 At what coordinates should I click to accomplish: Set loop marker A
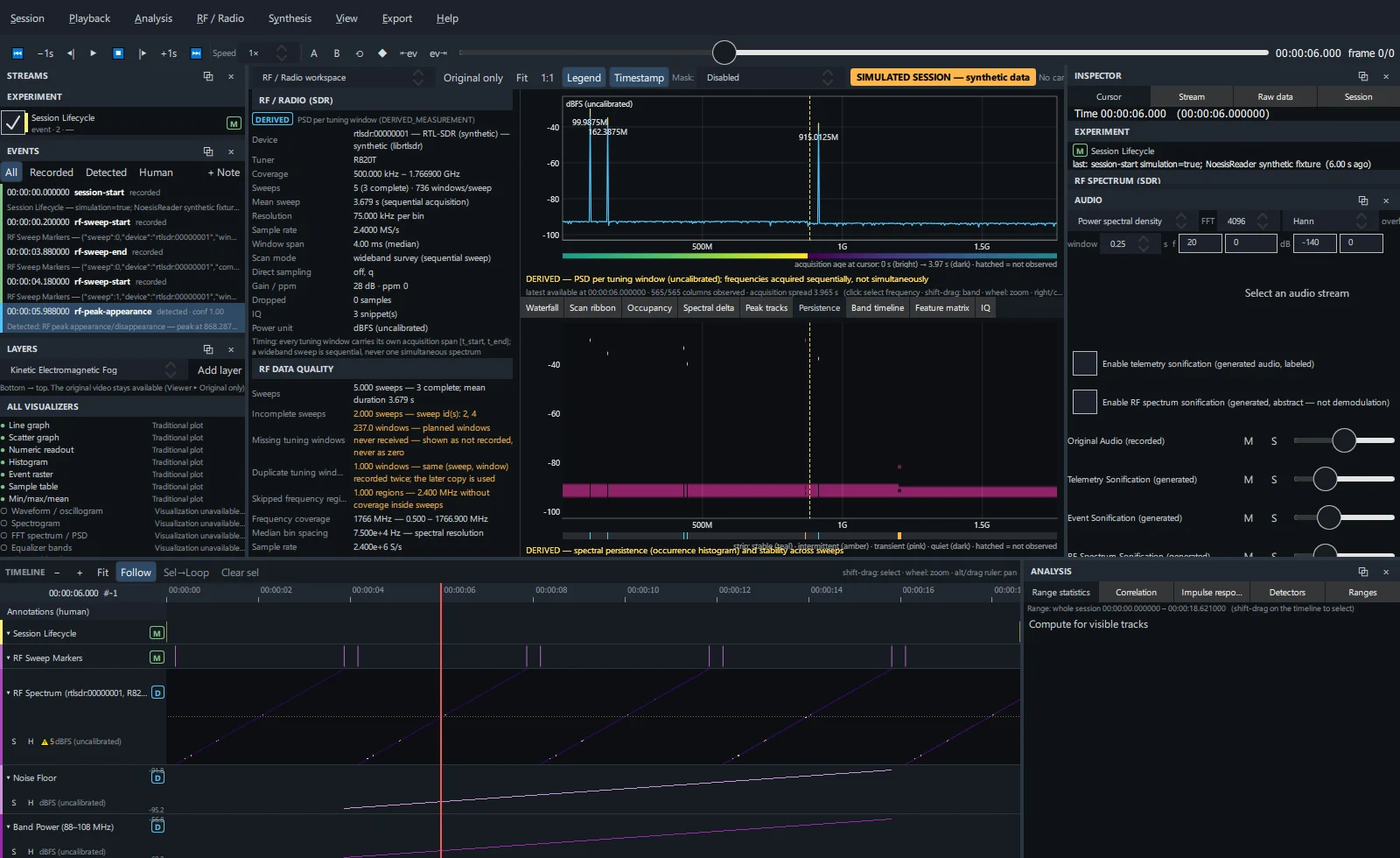coord(314,53)
